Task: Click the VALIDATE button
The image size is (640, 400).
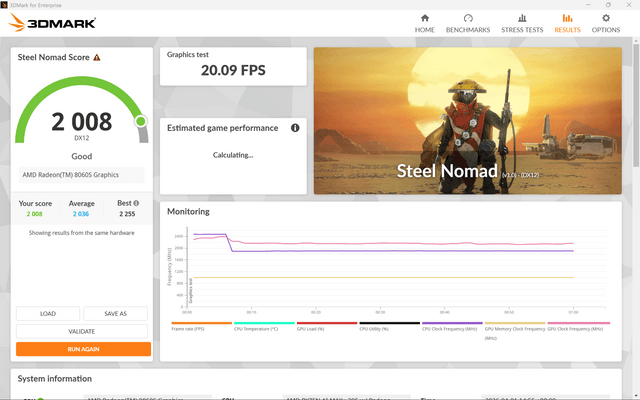Action: click(82, 331)
